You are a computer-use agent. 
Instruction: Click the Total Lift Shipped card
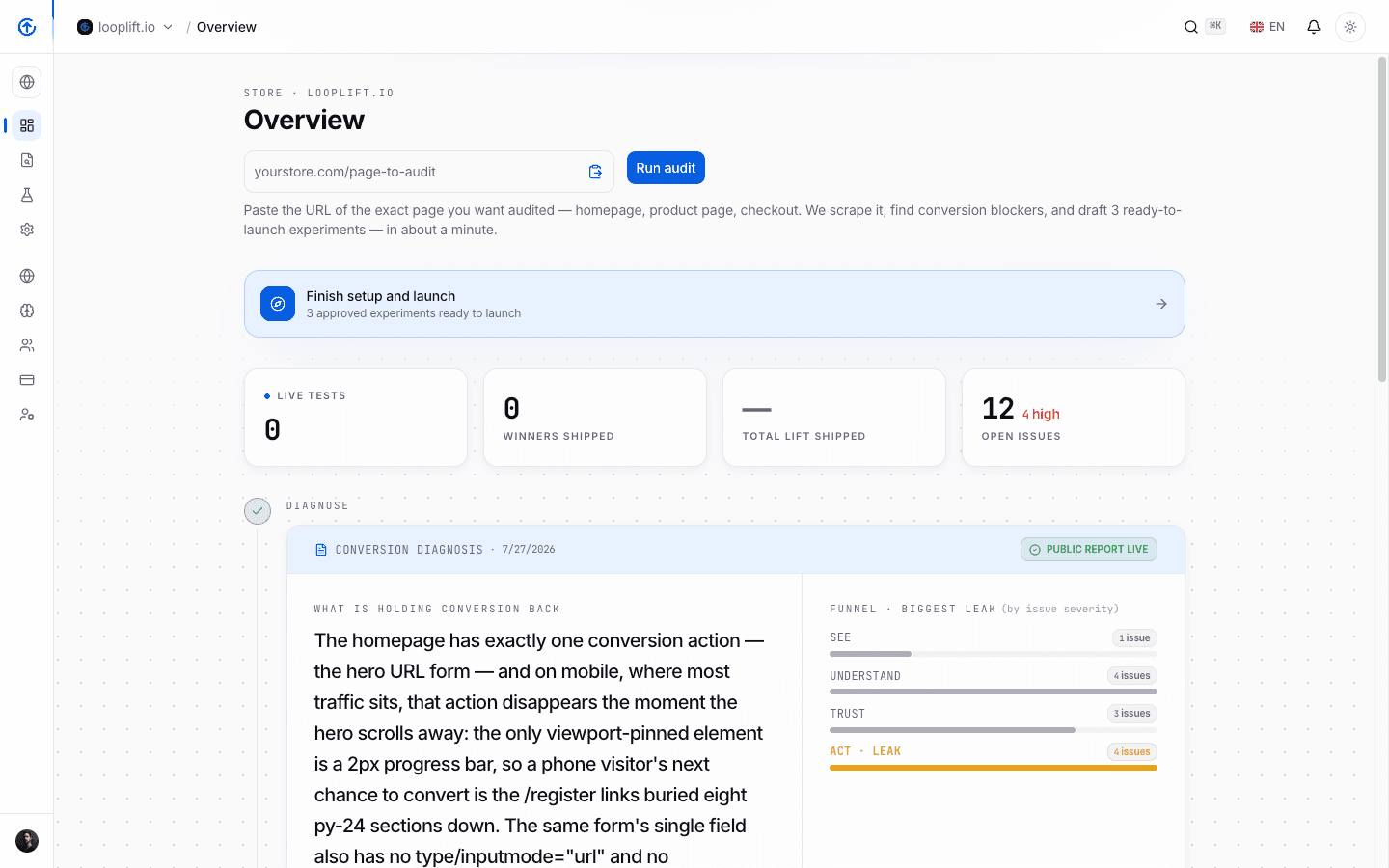(834, 418)
